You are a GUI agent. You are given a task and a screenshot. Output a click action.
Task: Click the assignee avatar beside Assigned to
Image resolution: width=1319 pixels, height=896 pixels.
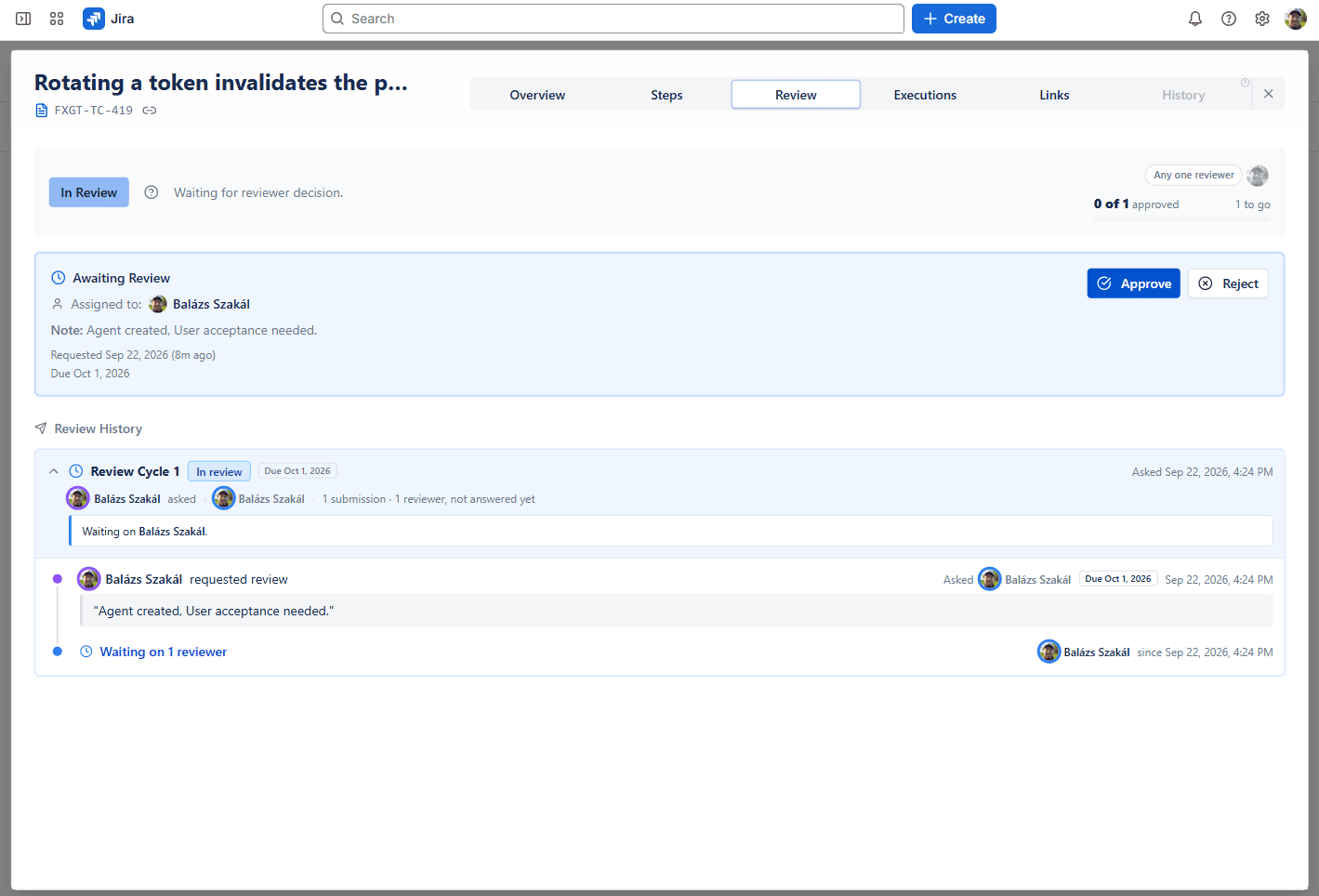[x=158, y=304]
